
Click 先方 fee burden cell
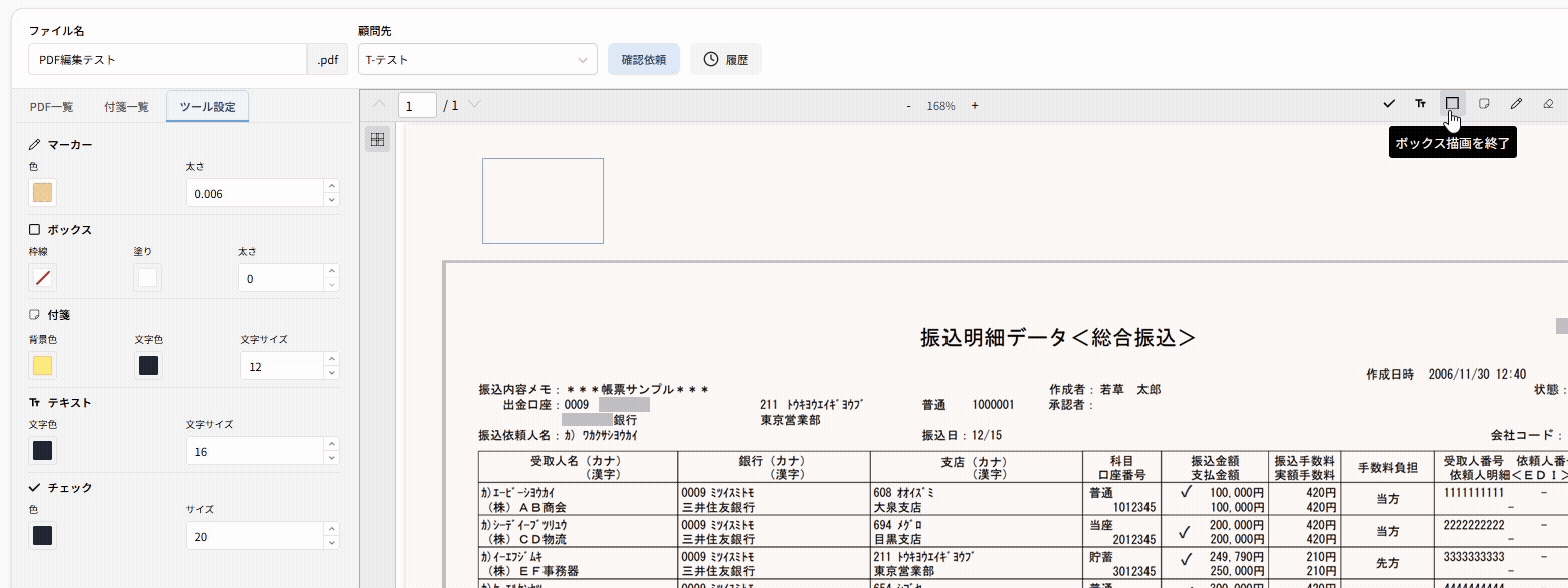[1387, 563]
